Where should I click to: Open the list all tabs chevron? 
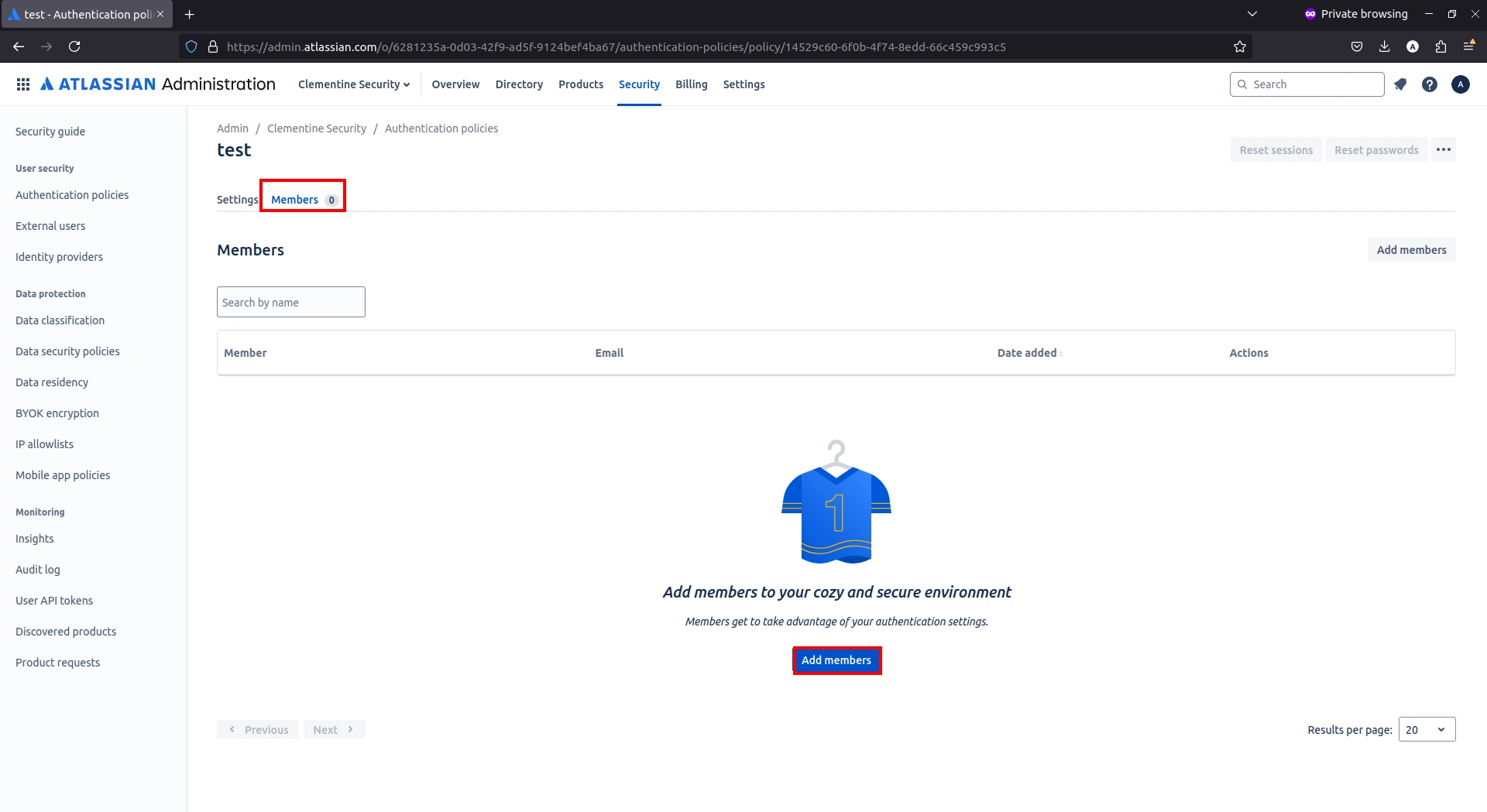pyautogui.click(x=1253, y=13)
